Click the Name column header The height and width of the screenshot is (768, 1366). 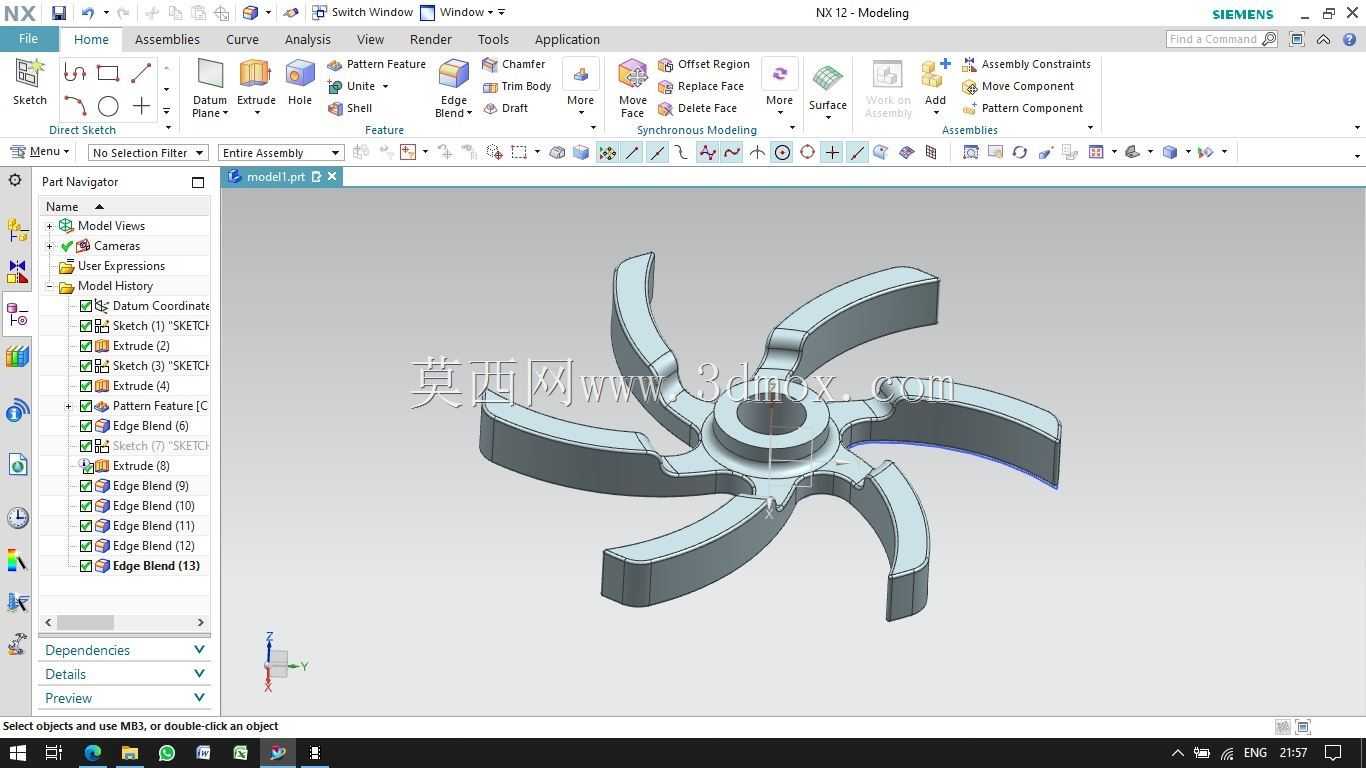pyautogui.click(x=124, y=206)
